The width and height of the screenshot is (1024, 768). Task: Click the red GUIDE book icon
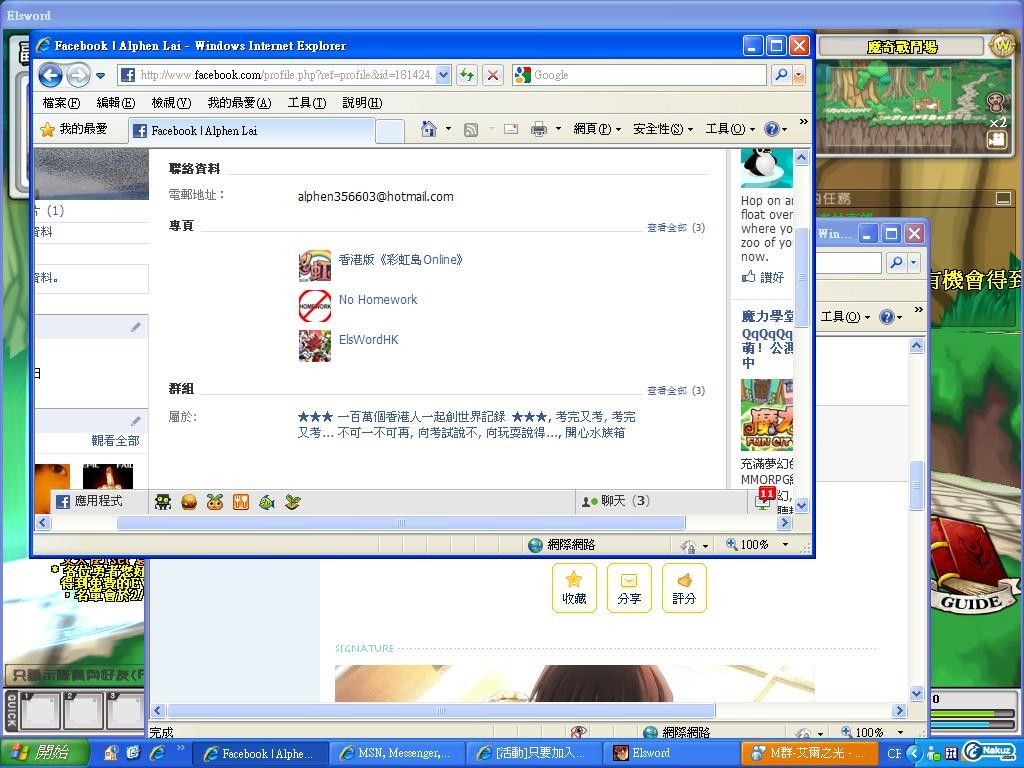pos(966,565)
